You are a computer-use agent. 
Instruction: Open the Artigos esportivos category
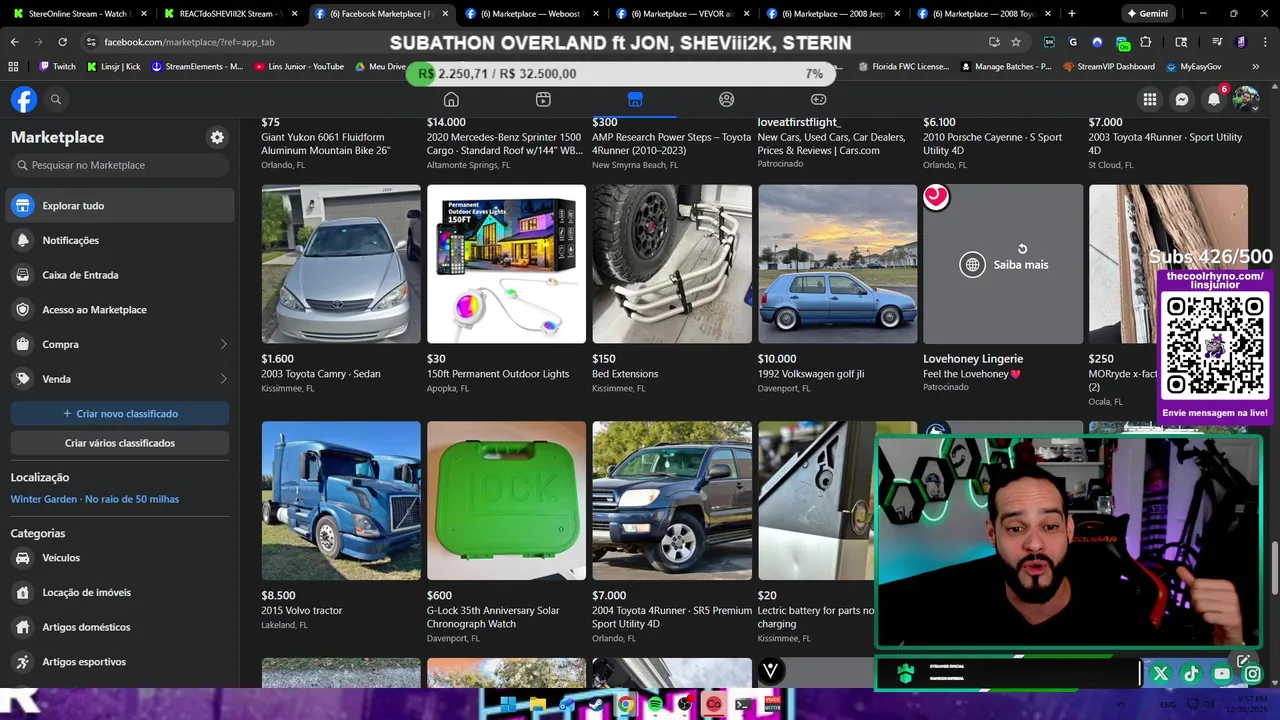(x=120, y=662)
